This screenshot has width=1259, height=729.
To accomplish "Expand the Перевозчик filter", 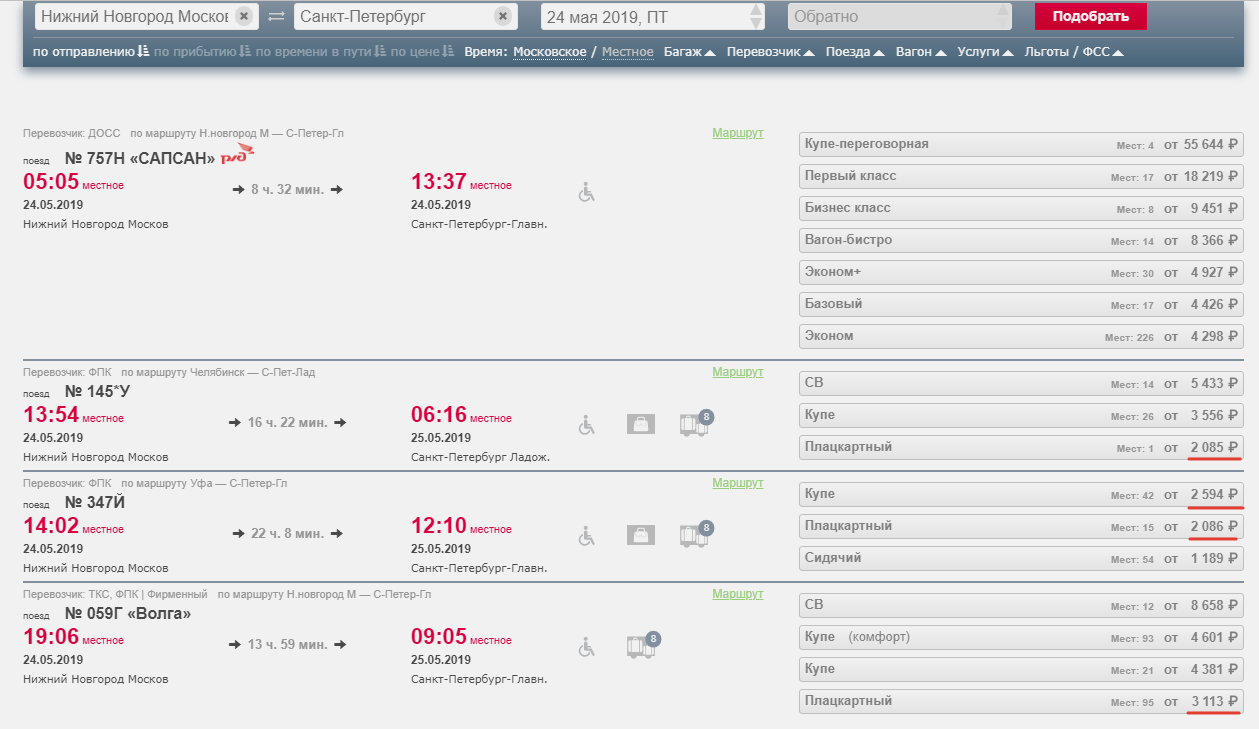I will point(770,52).
